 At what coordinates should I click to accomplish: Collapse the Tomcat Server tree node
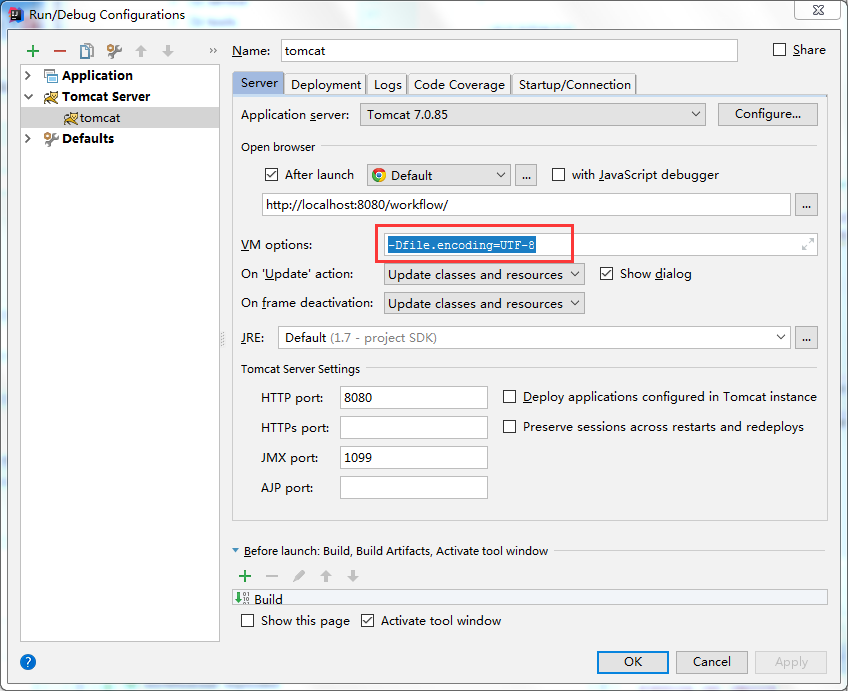28,97
